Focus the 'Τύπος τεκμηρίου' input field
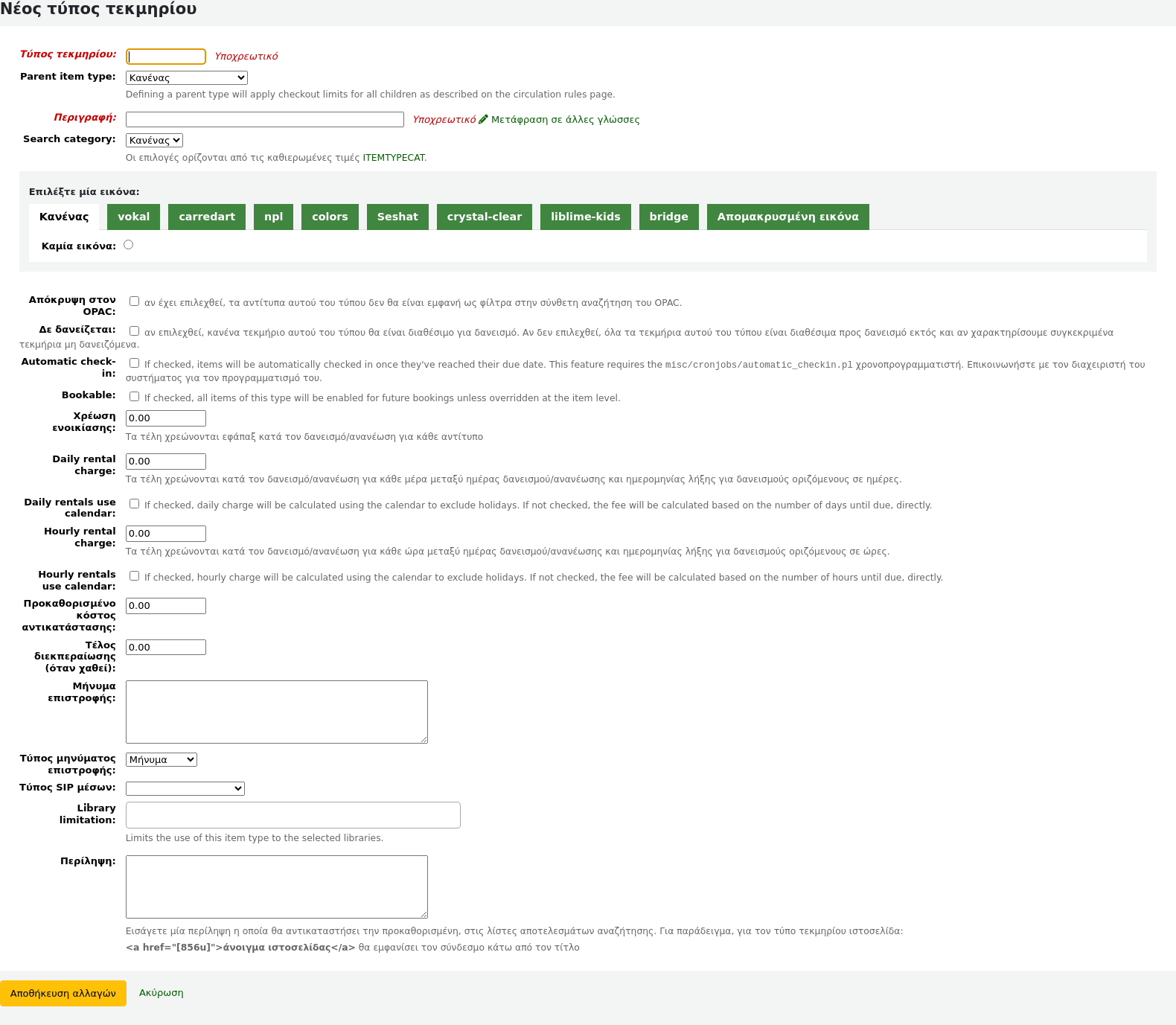The image size is (1176, 1025). 166,57
